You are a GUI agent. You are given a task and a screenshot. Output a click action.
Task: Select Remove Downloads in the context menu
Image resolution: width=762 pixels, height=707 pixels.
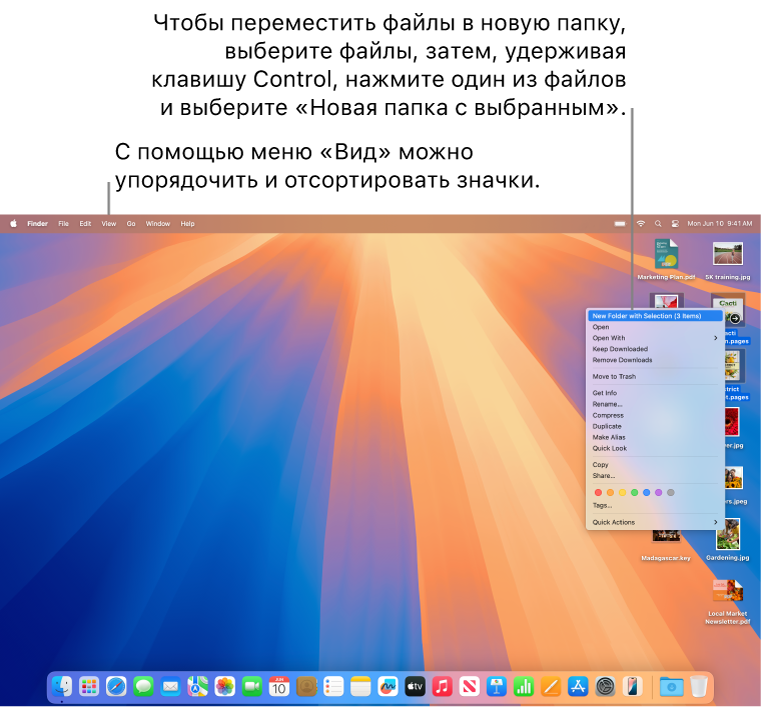(655, 360)
